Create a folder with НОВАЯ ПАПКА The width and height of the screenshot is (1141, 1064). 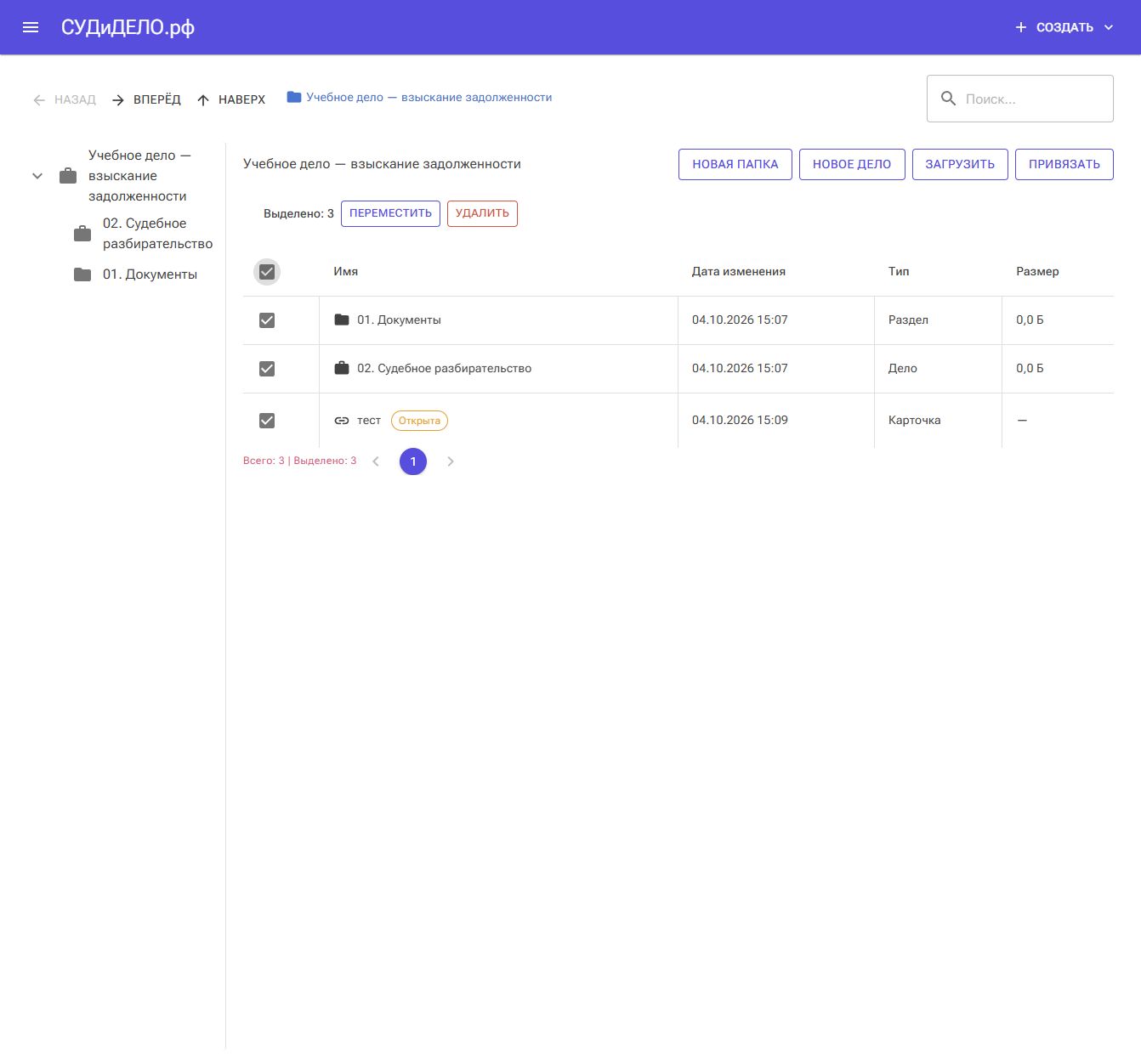[x=735, y=165]
